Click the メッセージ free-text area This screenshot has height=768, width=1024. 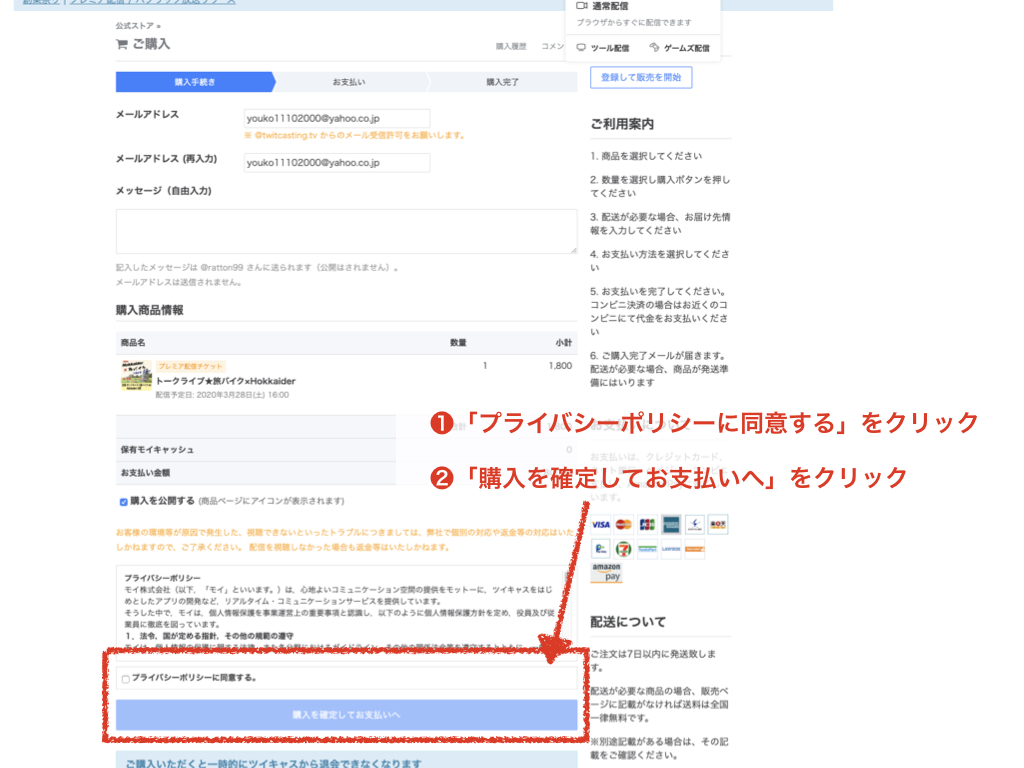pyautogui.click(x=346, y=231)
